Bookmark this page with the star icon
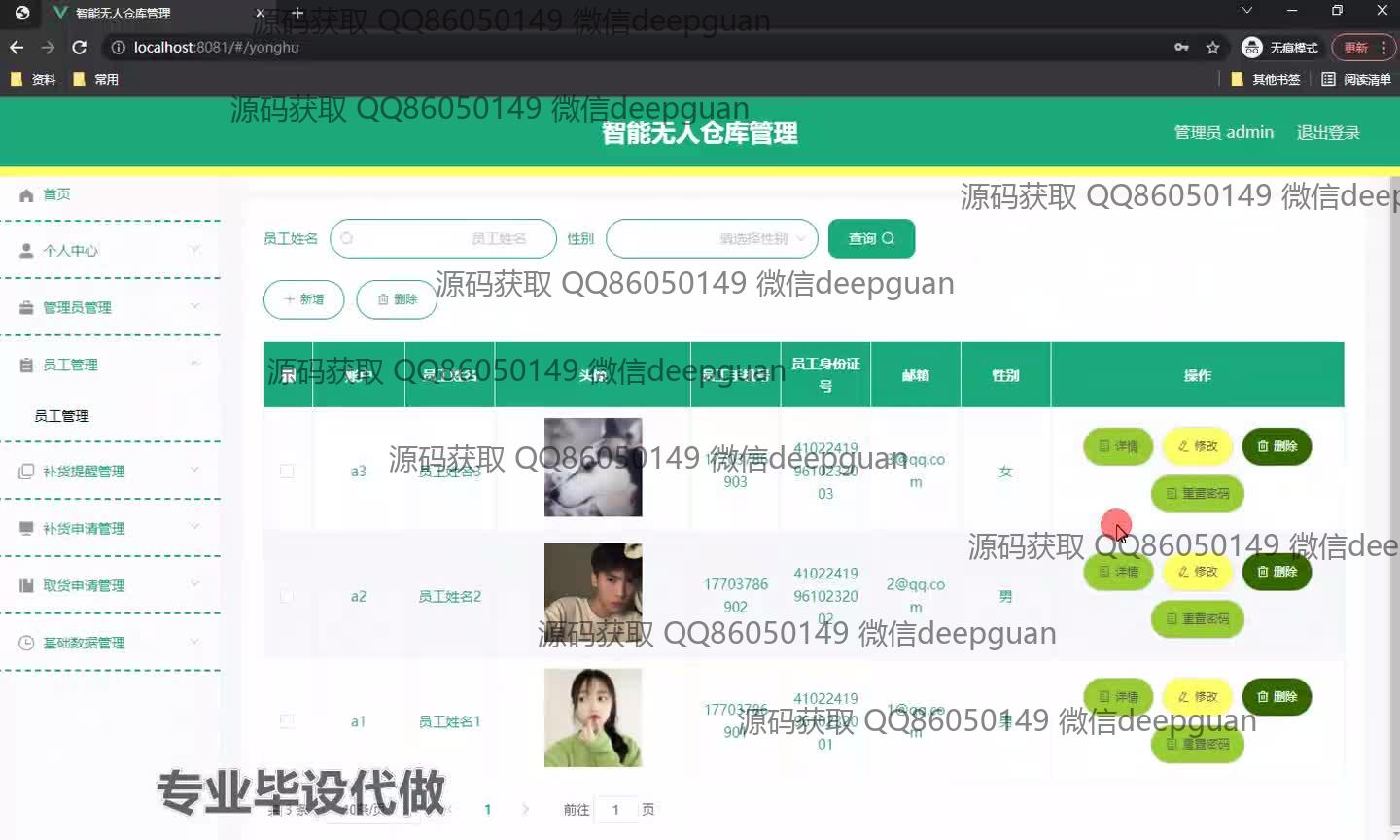The height and width of the screenshot is (840, 1400). tap(1212, 48)
